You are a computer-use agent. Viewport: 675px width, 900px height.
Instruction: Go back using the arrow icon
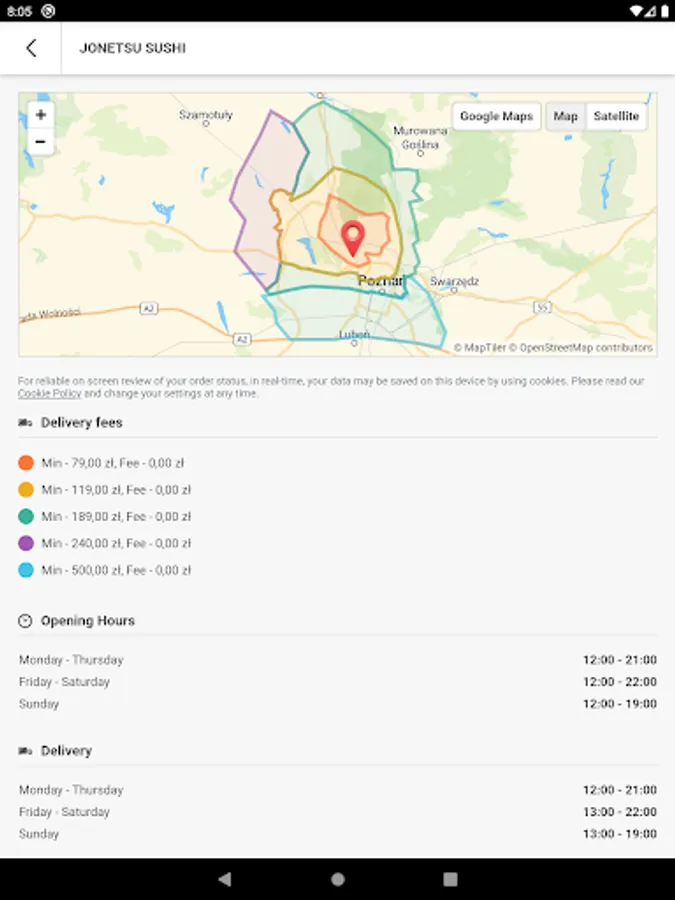[32, 48]
